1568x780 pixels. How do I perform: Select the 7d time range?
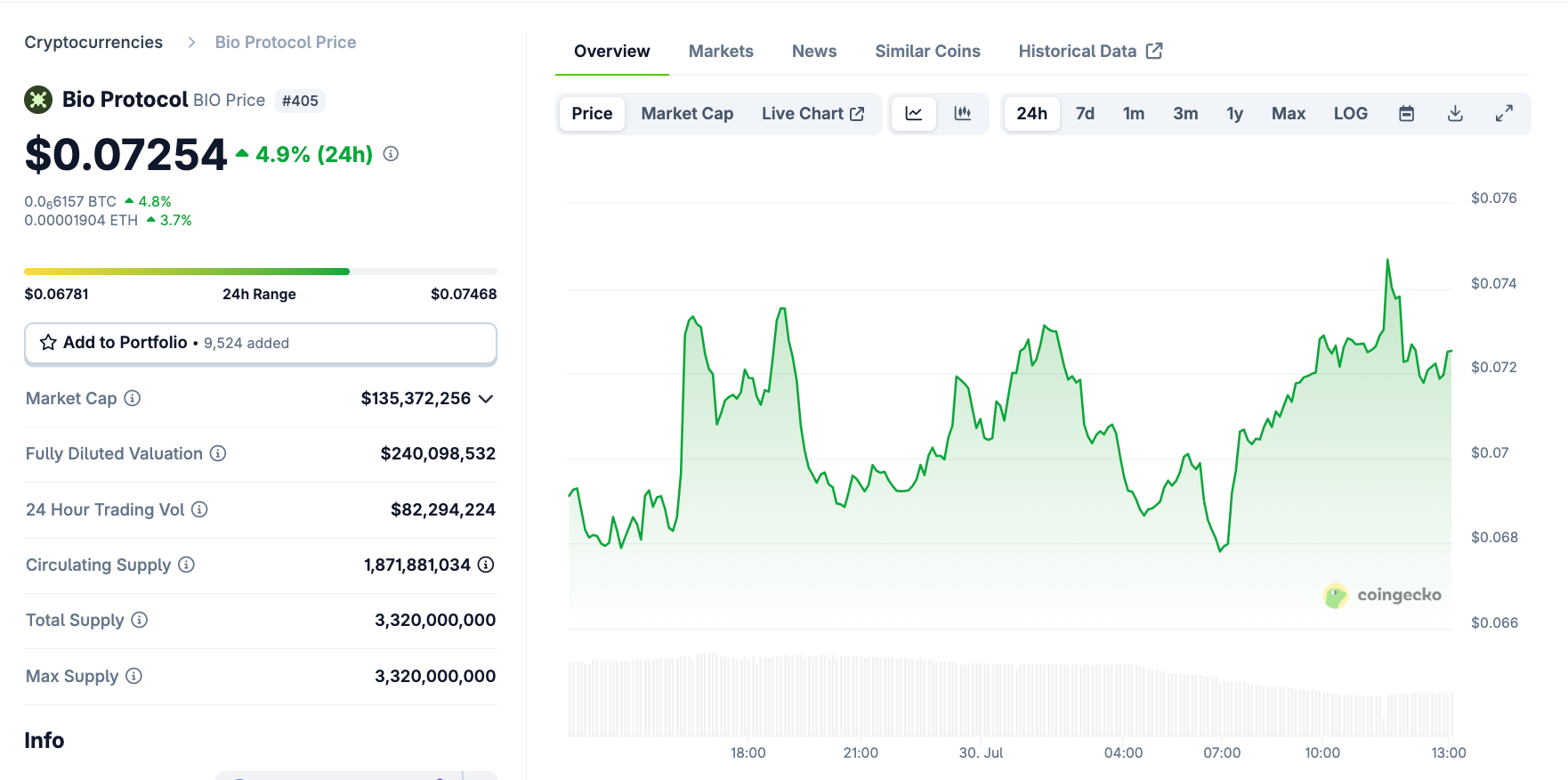pos(1085,114)
